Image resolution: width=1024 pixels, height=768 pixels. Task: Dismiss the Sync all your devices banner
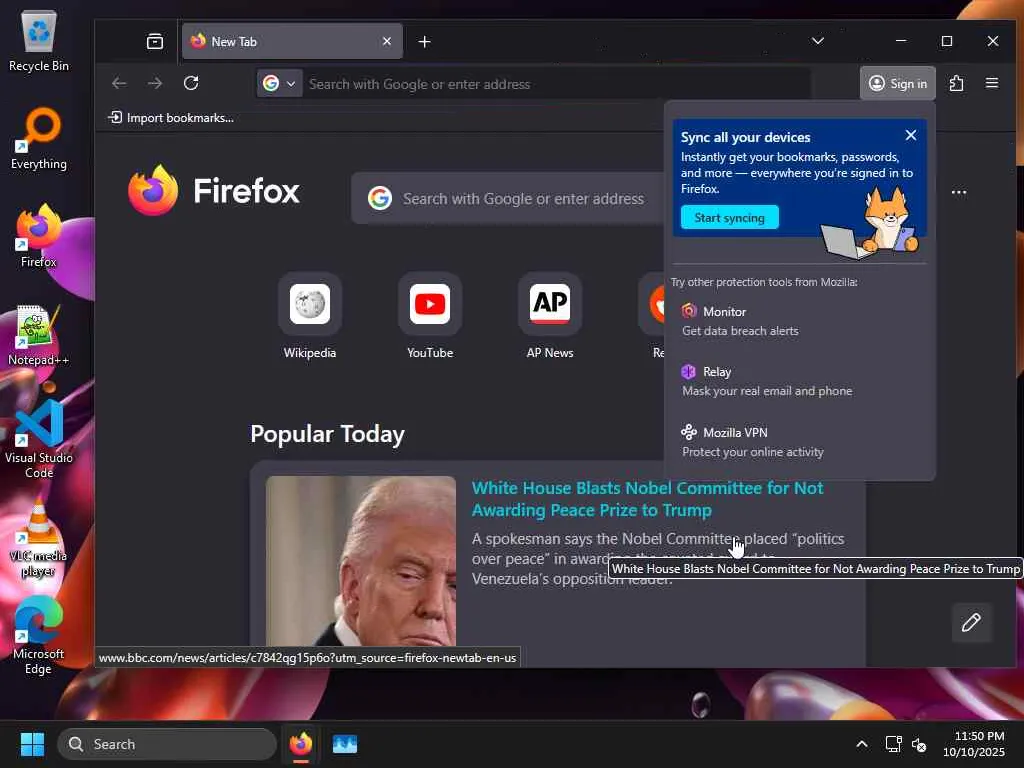pos(911,135)
